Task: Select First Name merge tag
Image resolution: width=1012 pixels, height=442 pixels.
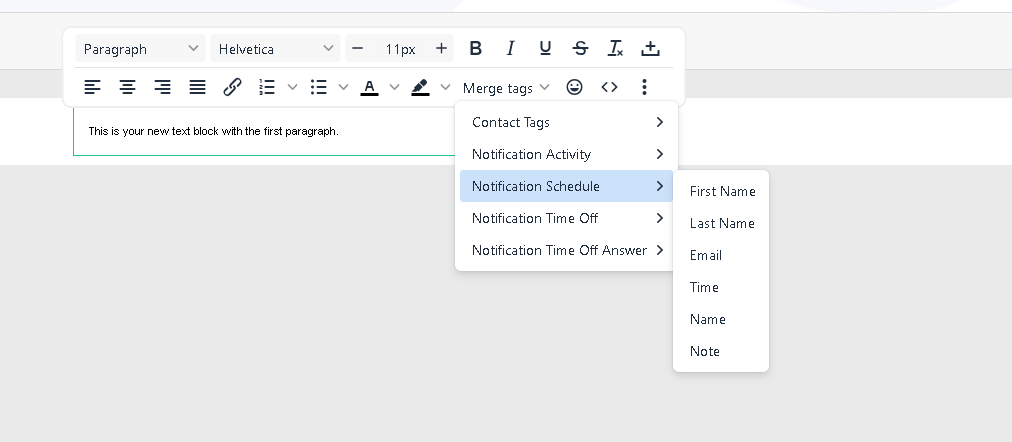Action: tap(722, 191)
